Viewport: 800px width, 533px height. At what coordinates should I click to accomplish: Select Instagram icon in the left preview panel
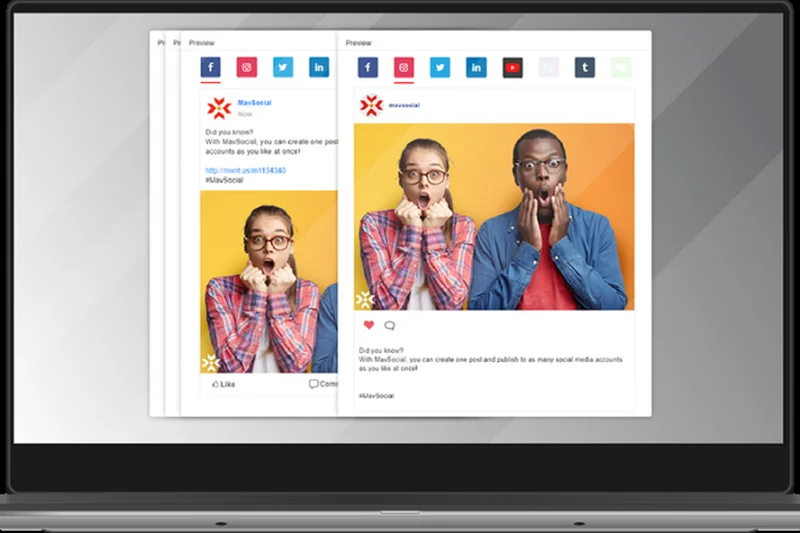point(246,67)
